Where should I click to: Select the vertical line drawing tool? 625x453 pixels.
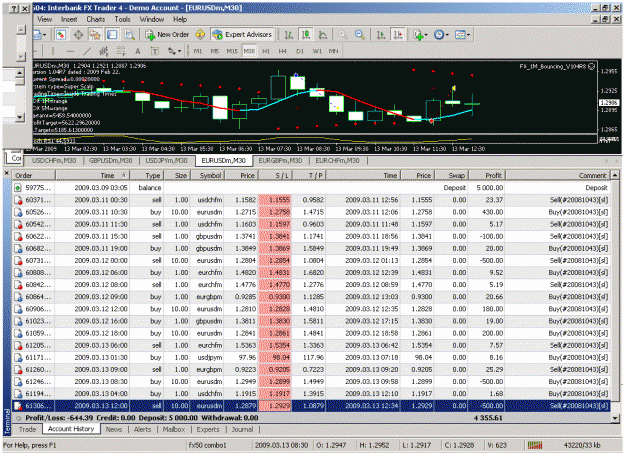point(52,51)
